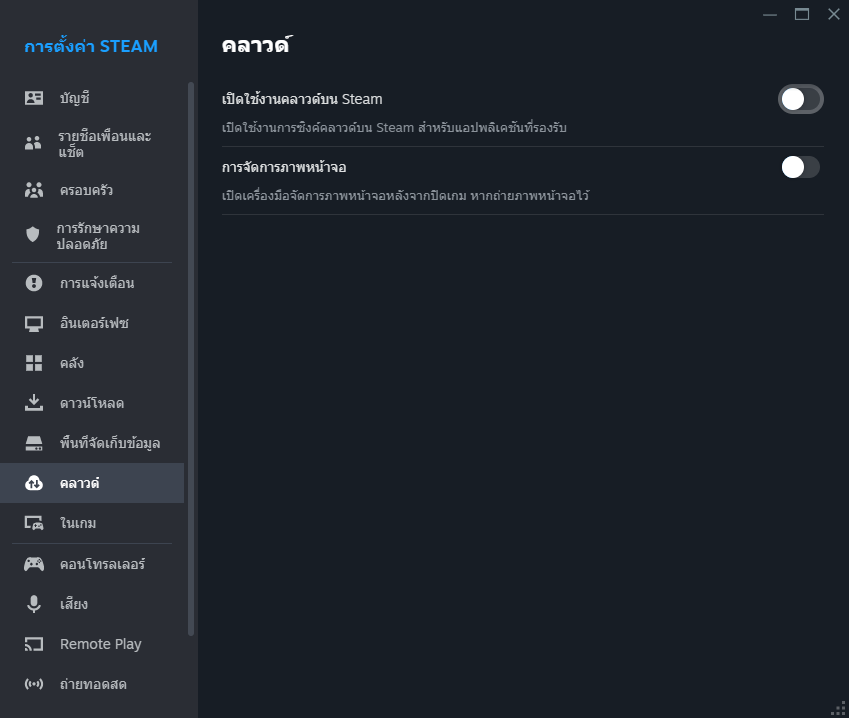Click the Remote Play cast icon

click(34, 644)
